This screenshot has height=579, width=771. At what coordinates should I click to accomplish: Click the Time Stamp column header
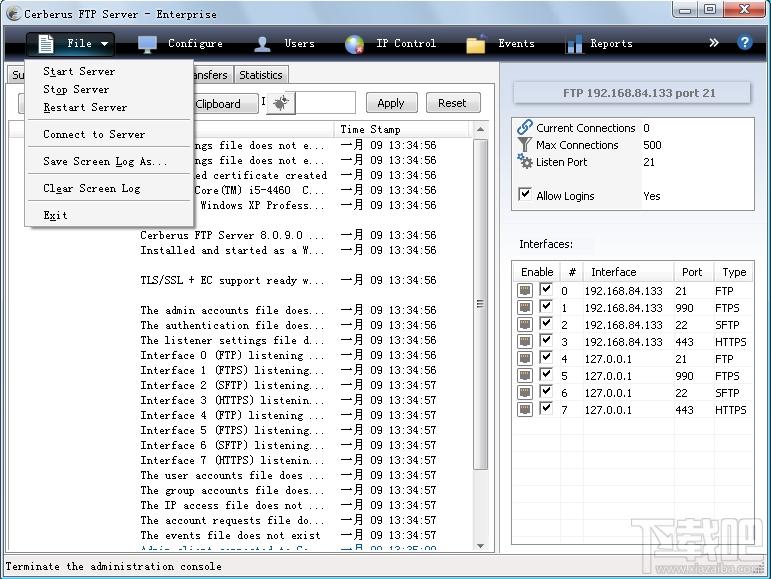pyautogui.click(x=402, y=129)
